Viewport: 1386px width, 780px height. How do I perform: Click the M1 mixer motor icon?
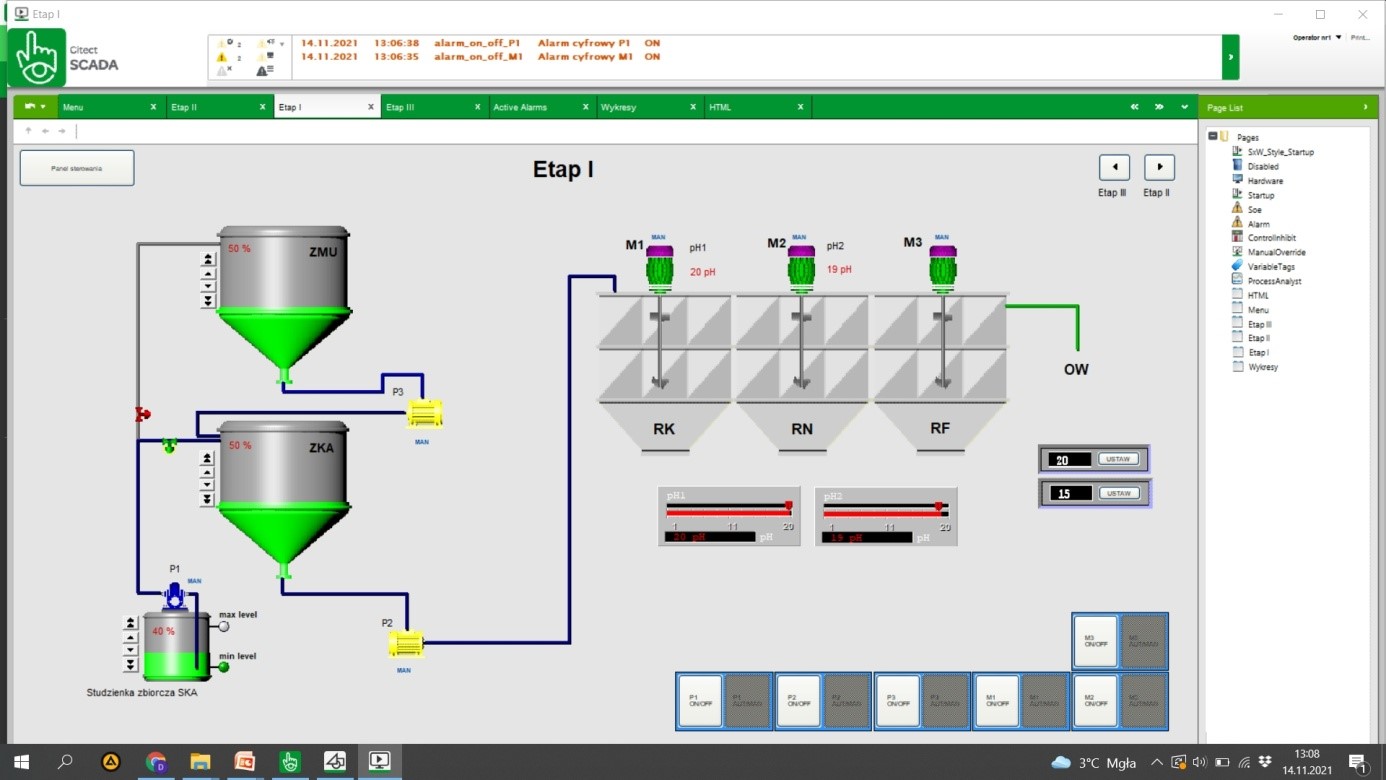[x=660, y=266]
